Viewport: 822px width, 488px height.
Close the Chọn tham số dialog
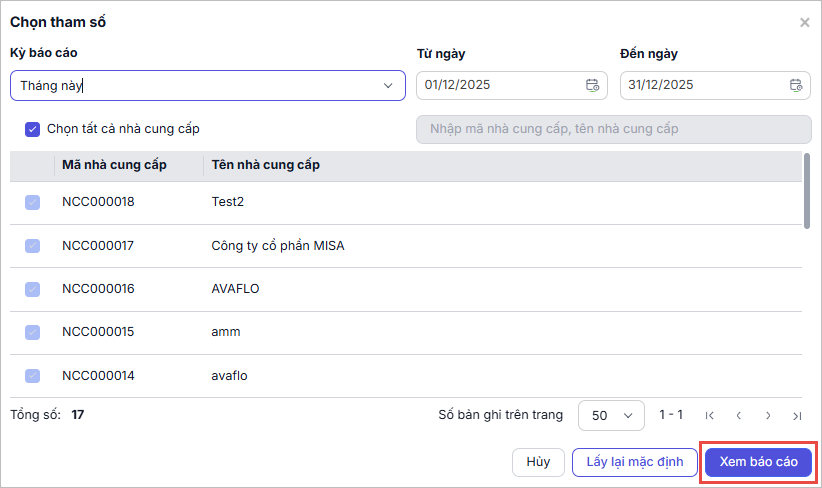tap(804, 22)
